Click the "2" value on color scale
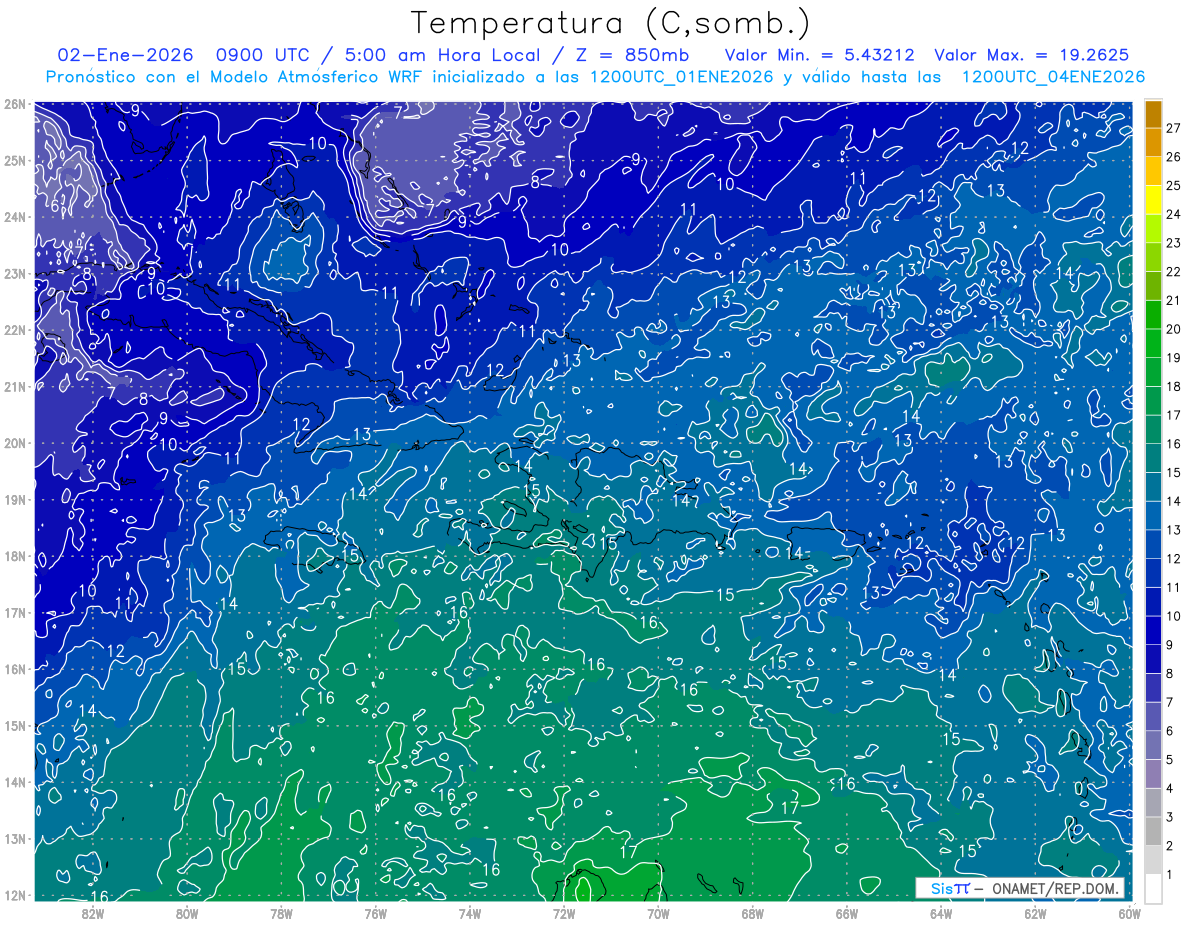The width and height of the screenshot is (1200, 927). click(x=1169, y=846)
